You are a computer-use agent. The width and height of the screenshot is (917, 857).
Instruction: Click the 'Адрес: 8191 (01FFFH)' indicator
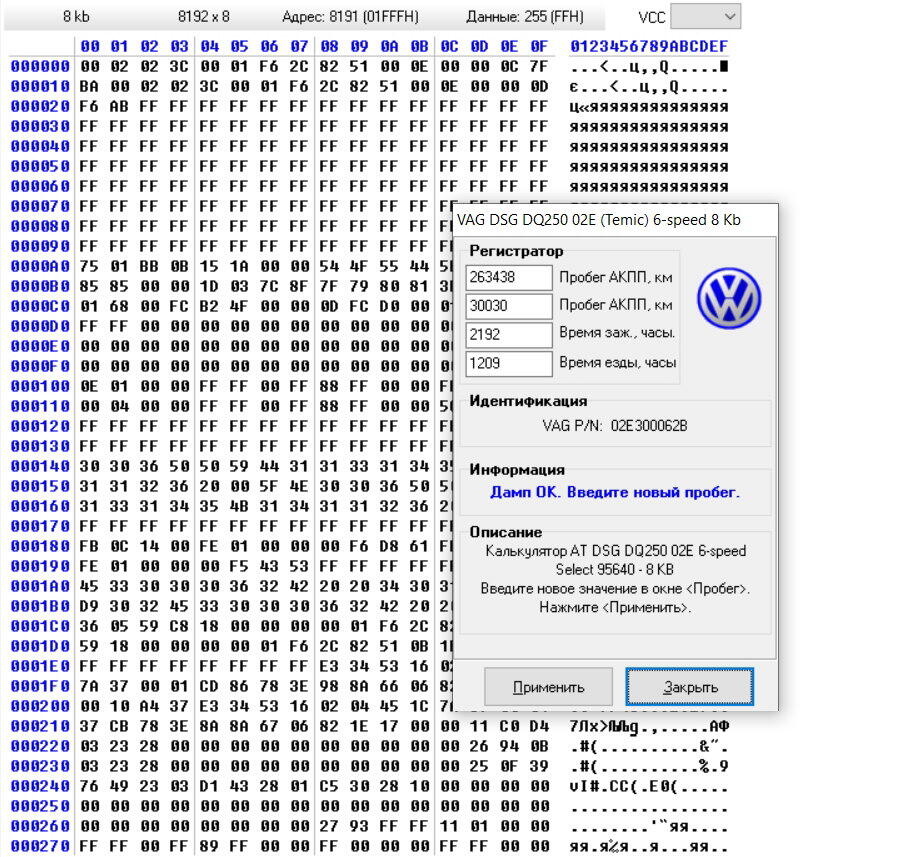[350, 16]
